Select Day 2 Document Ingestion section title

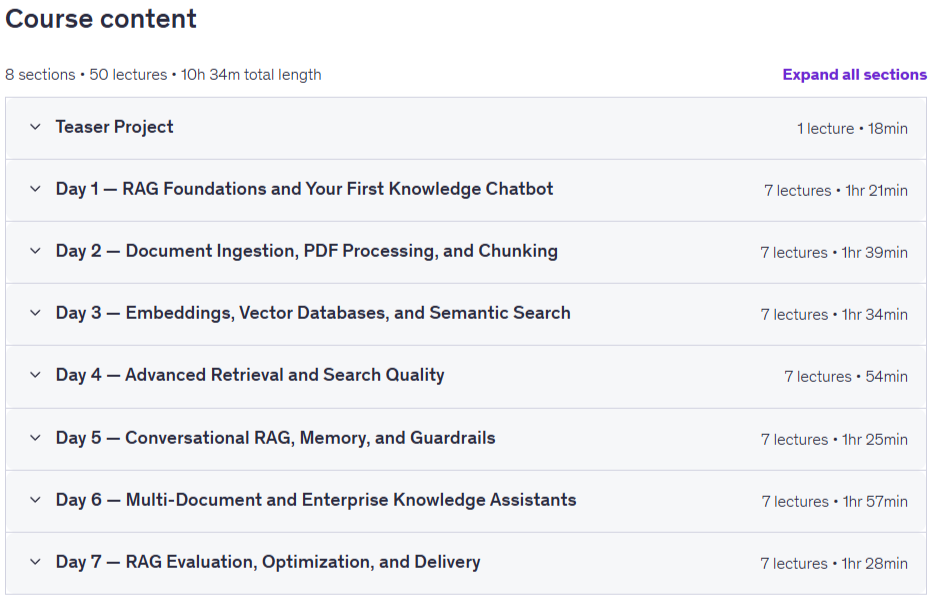click(307, 251)
